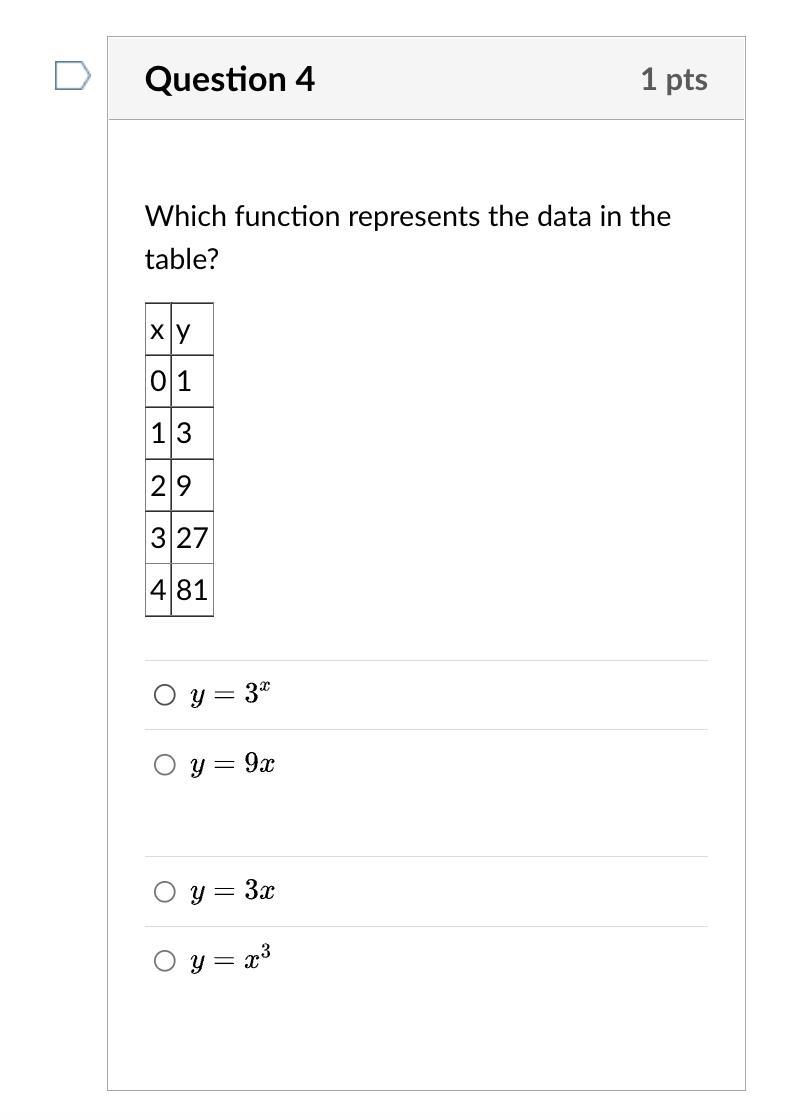
Task: Pick radio button for y = x^3
Action: click(x=165, y=961)
